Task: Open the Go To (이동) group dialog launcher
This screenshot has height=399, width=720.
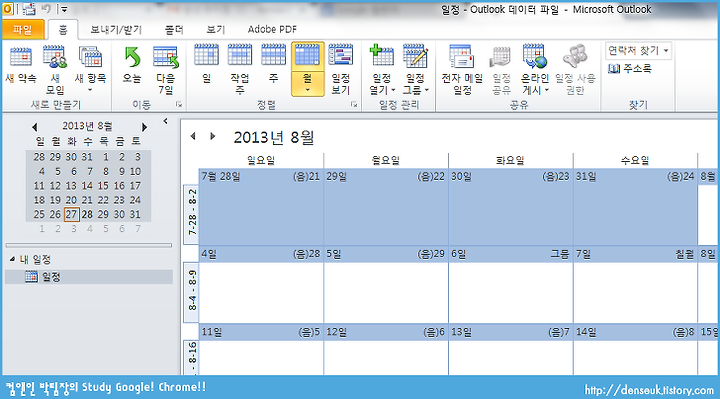Action: (179, 105)
